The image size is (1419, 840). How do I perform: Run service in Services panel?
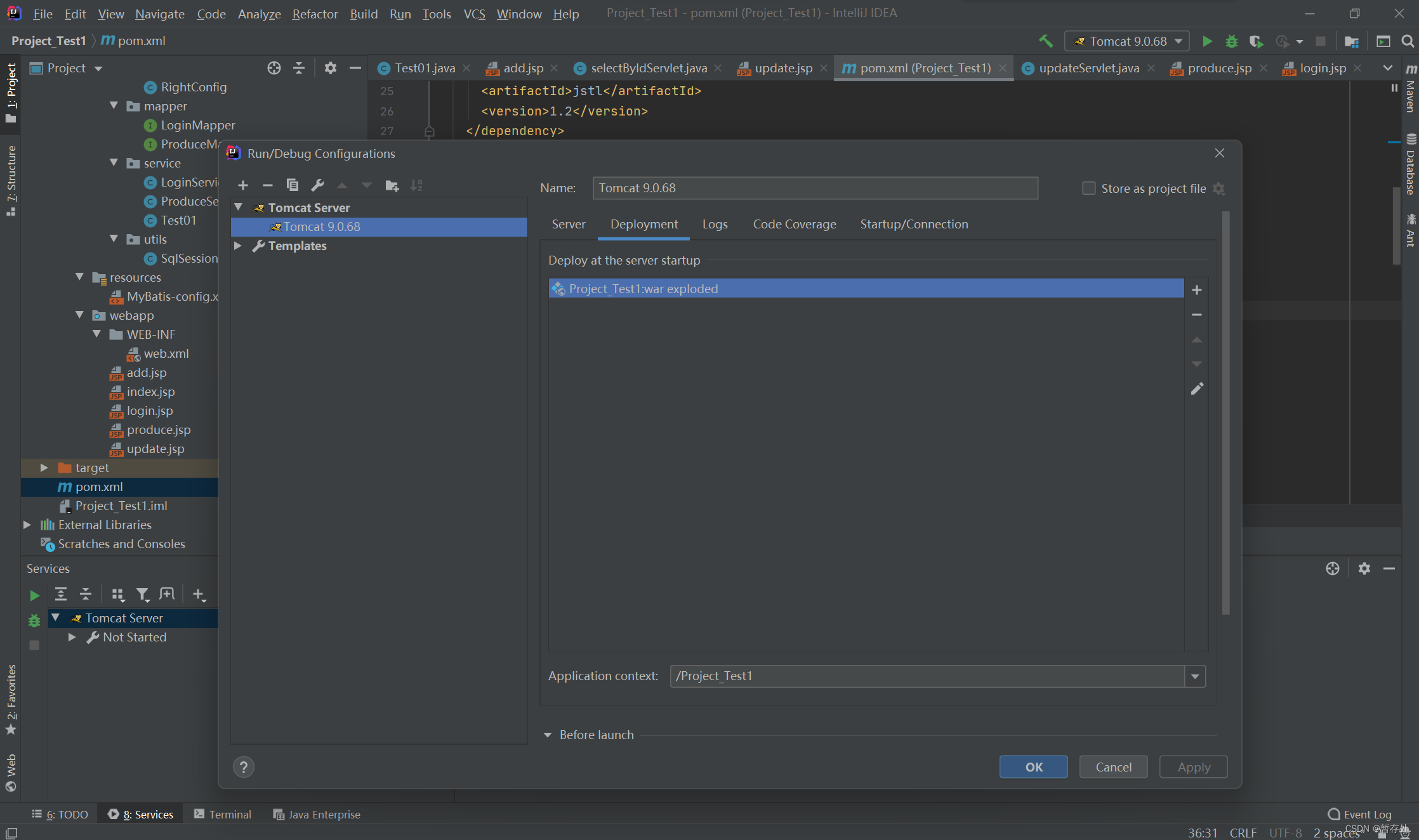click(34, 595)
